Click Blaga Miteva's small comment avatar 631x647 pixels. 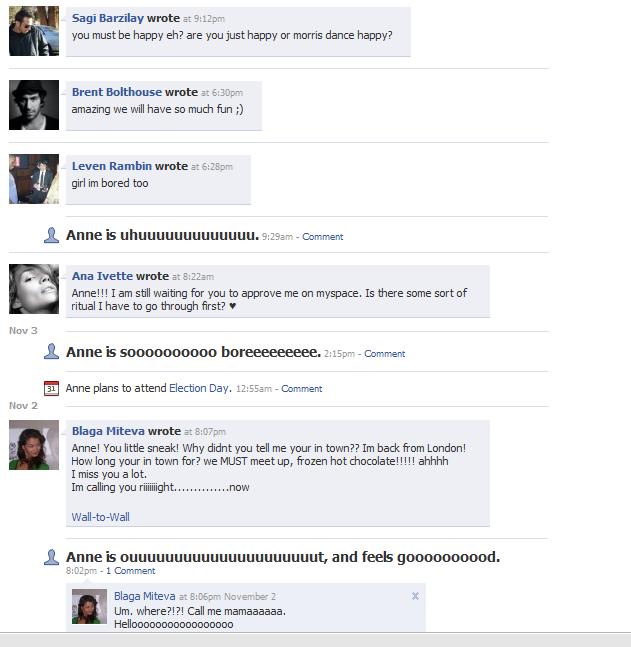[x=89, y=606]
